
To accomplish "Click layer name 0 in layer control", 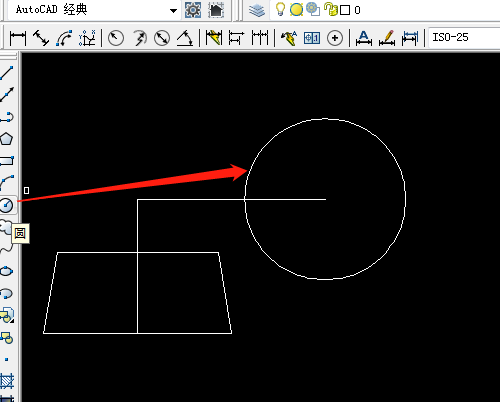I will [357, 10].
